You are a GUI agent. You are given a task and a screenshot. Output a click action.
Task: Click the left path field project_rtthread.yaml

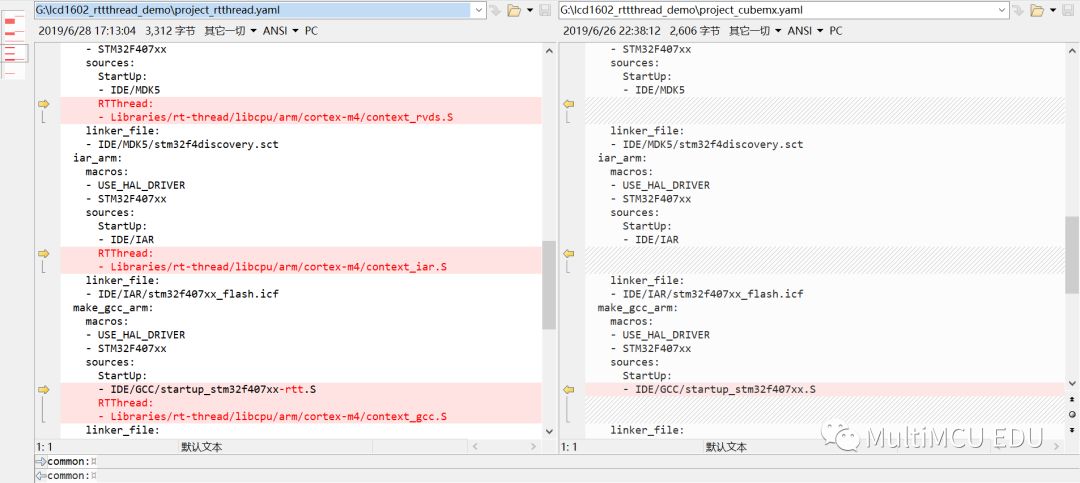tap(253, 10)
